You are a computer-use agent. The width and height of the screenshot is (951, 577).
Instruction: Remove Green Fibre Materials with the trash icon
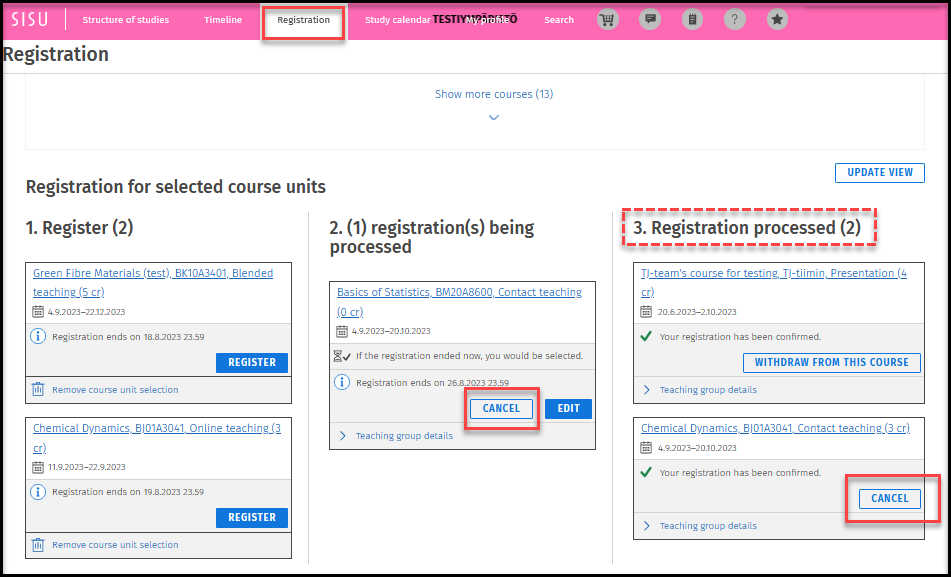tap(39, 390)
